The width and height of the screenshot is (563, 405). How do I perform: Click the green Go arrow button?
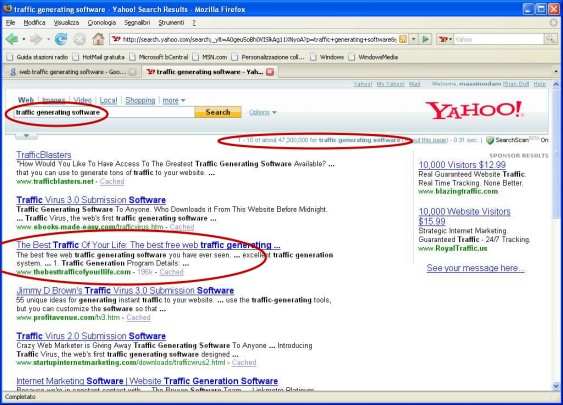click(425, 39)
